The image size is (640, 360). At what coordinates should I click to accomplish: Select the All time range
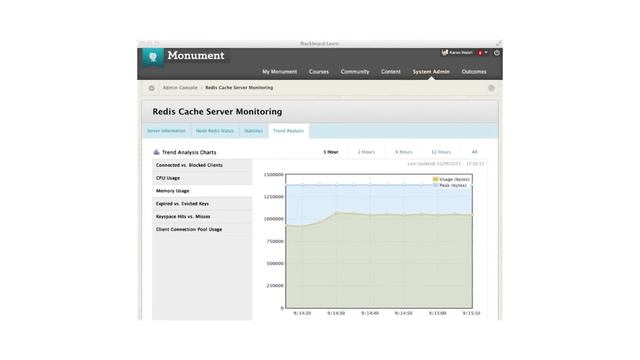click(474, 152)
